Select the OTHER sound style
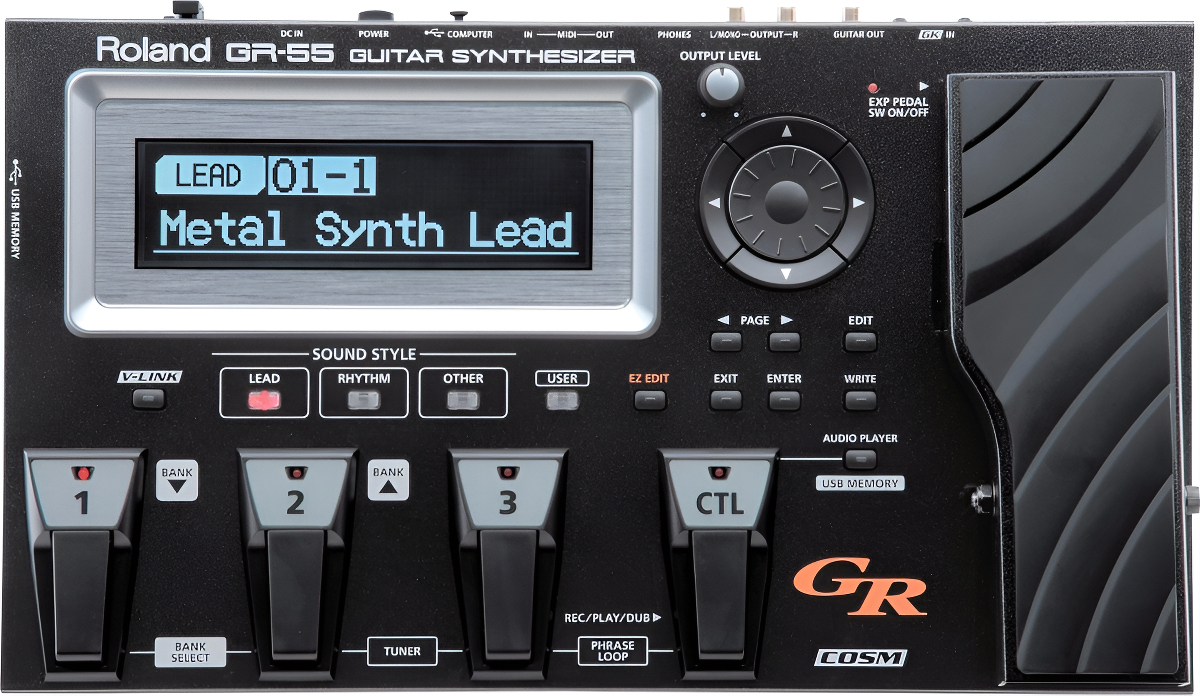The image size is (1200, 696). pyautogui.click(x=462, y=401)
